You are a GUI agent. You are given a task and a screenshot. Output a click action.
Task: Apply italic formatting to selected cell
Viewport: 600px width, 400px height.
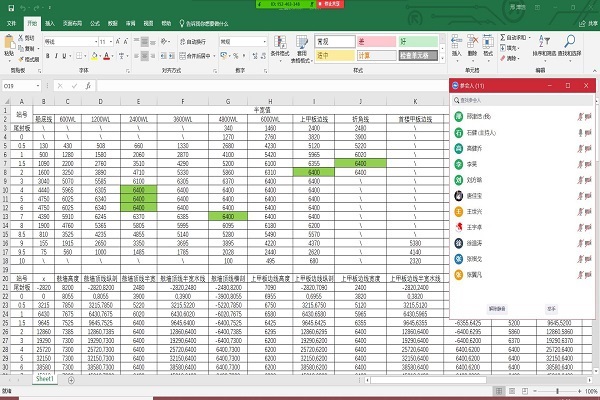click(x=56, y=57)
